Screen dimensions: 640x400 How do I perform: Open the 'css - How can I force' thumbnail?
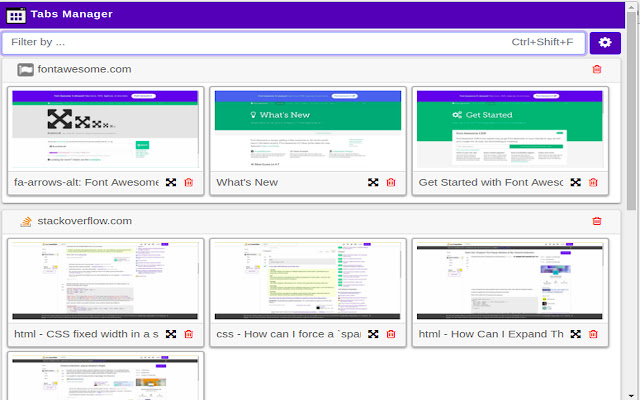308,281
